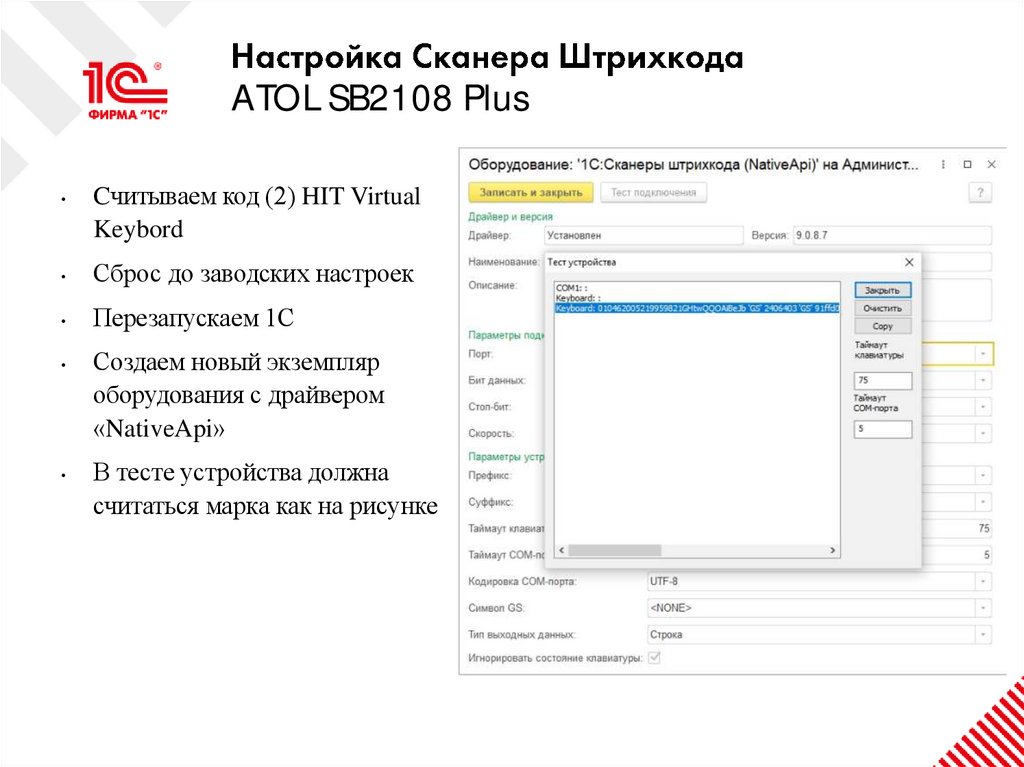The image size is (1024, 767).
Task: Open the question mark help button
Action: (x=980, y=193)
